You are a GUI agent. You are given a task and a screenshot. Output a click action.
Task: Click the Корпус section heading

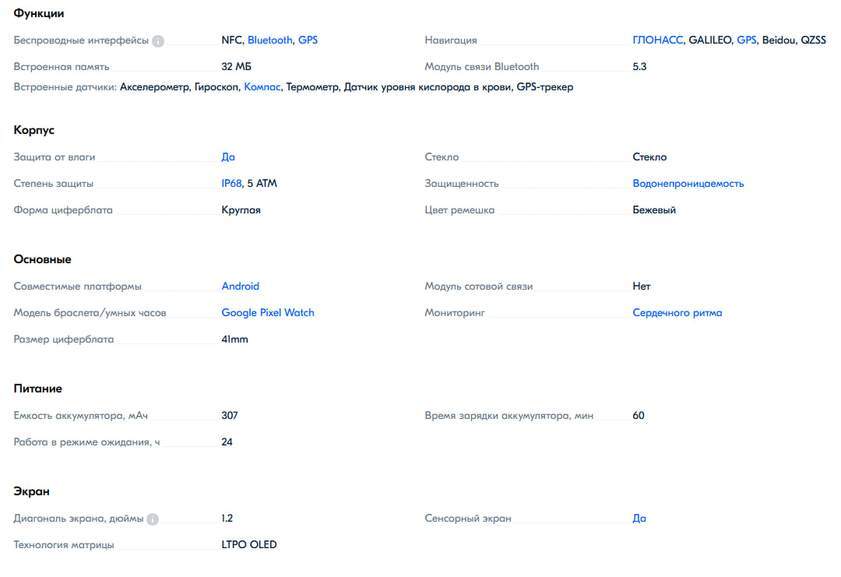pyautogui.click(x=34, y=130)
